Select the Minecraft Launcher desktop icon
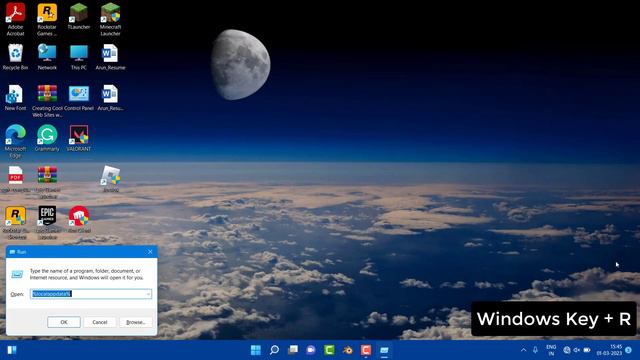640x360 pixels. 110,19
